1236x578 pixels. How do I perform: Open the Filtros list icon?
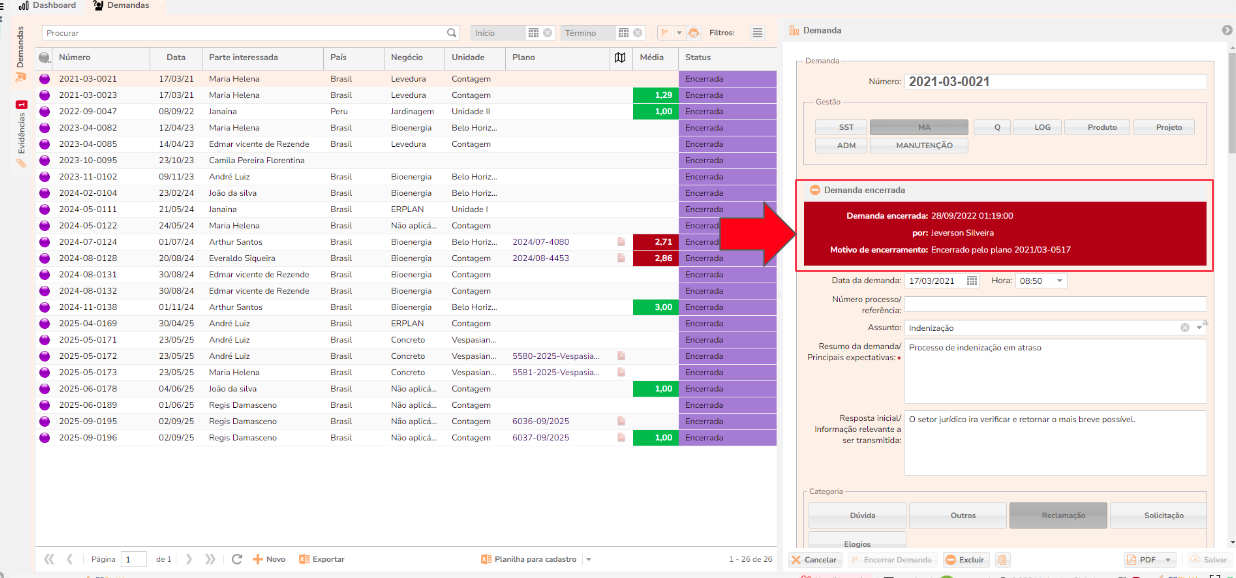click(757, 33)
